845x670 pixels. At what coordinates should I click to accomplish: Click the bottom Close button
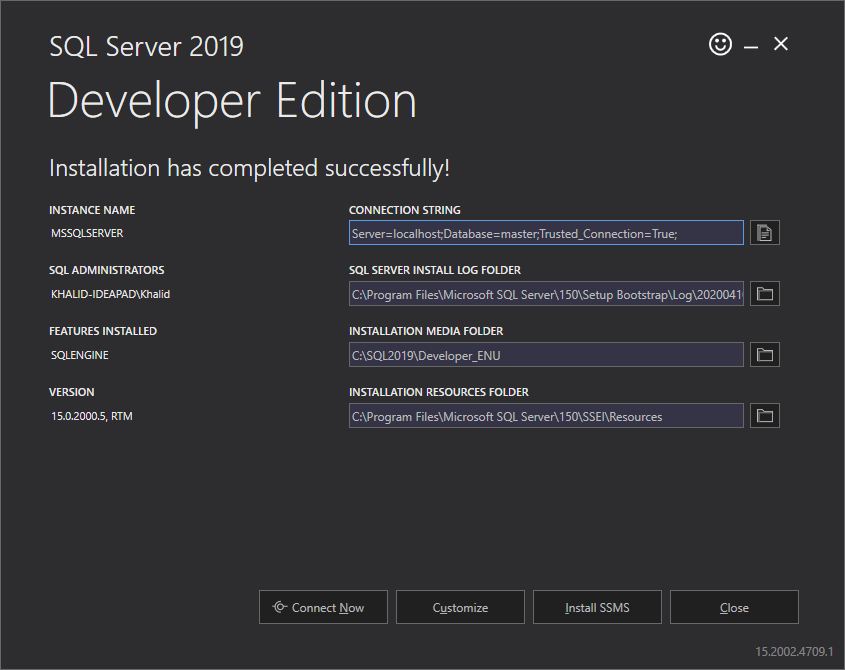coord(734,607)
